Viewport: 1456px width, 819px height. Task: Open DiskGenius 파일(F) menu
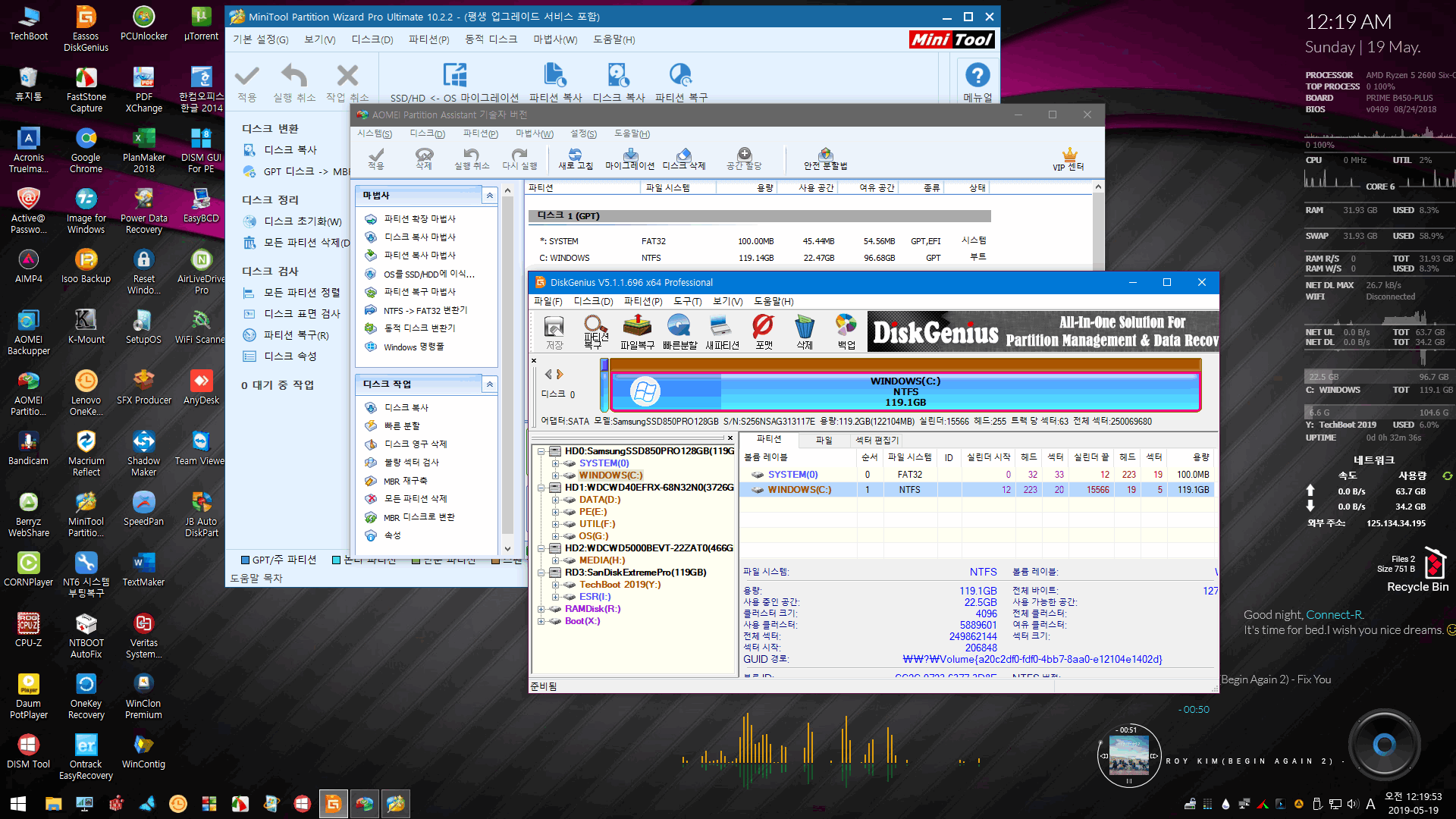point(548,301)
